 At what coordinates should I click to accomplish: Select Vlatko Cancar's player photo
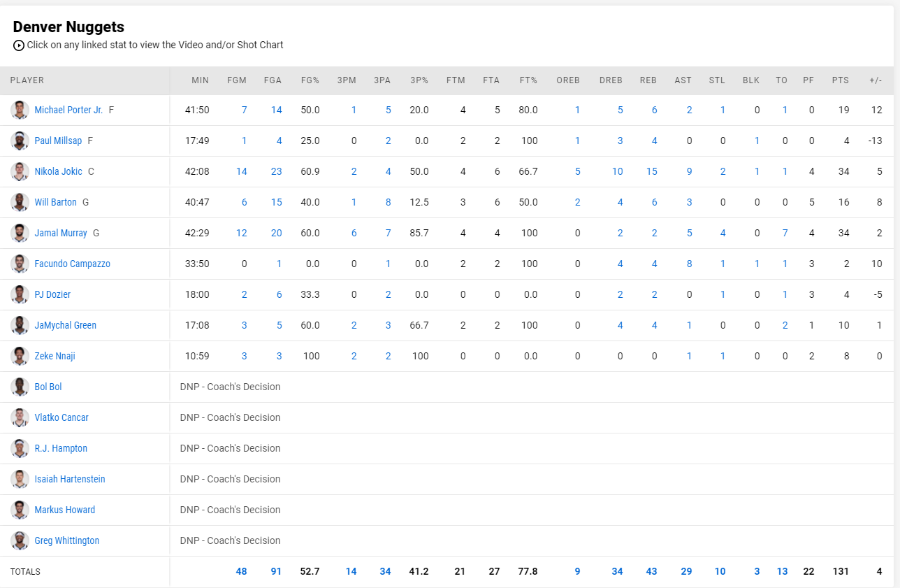tap(20, 417)
